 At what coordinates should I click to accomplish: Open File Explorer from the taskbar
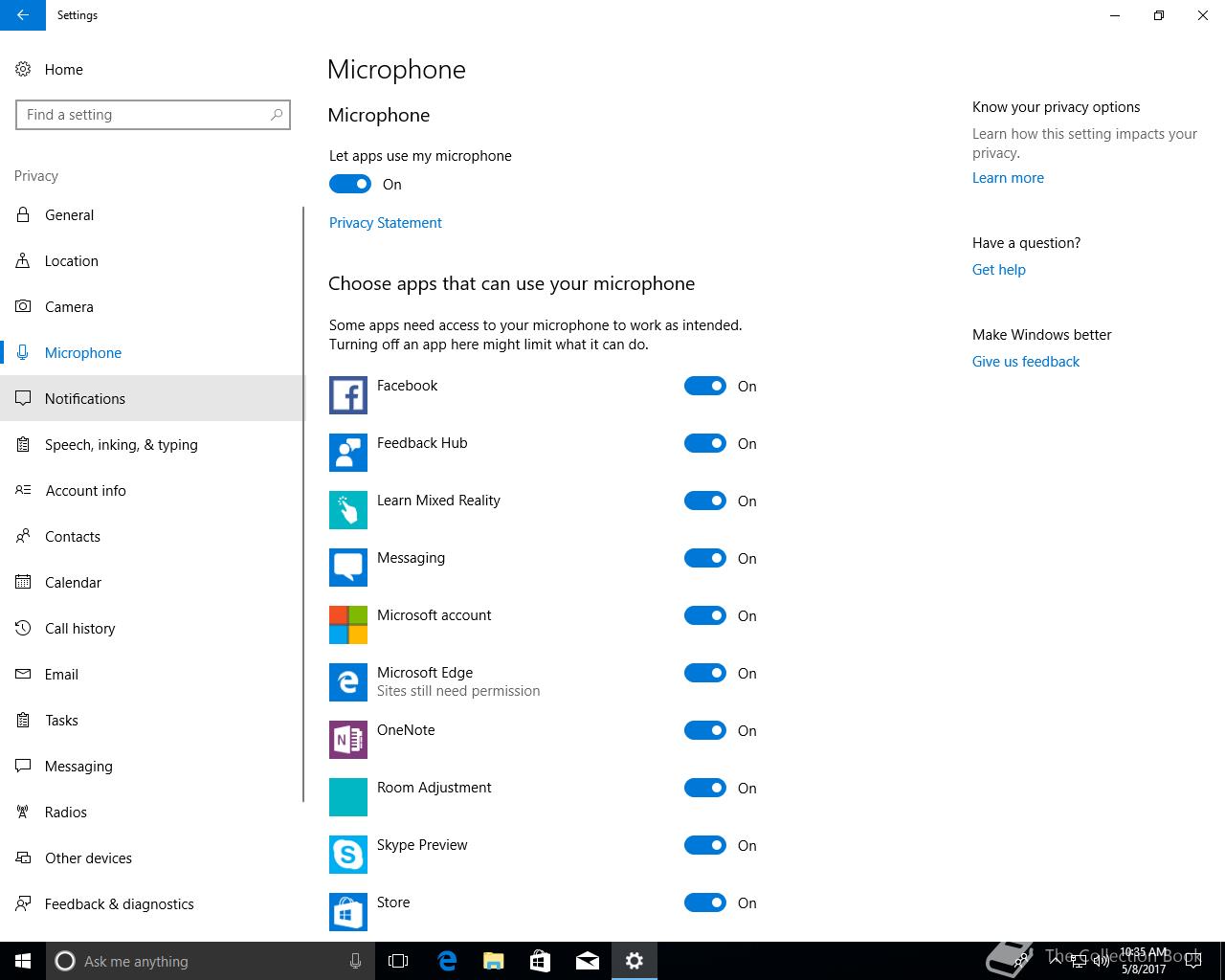pyautogui.click(x=493, y=961)
